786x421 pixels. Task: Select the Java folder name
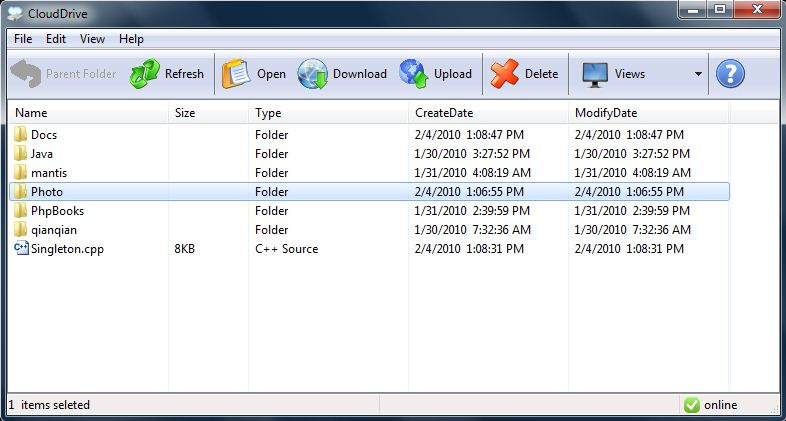(x=42, y=154)
